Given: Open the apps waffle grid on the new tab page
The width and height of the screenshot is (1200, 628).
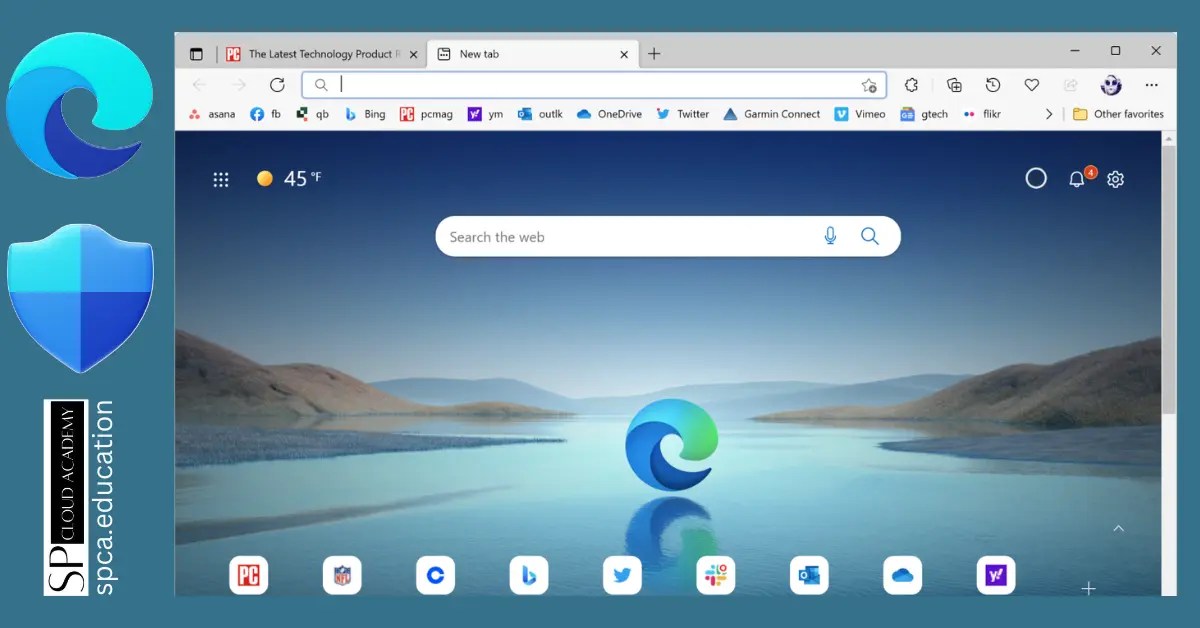Looking at the screenshot, I should [x=220, y=179].
